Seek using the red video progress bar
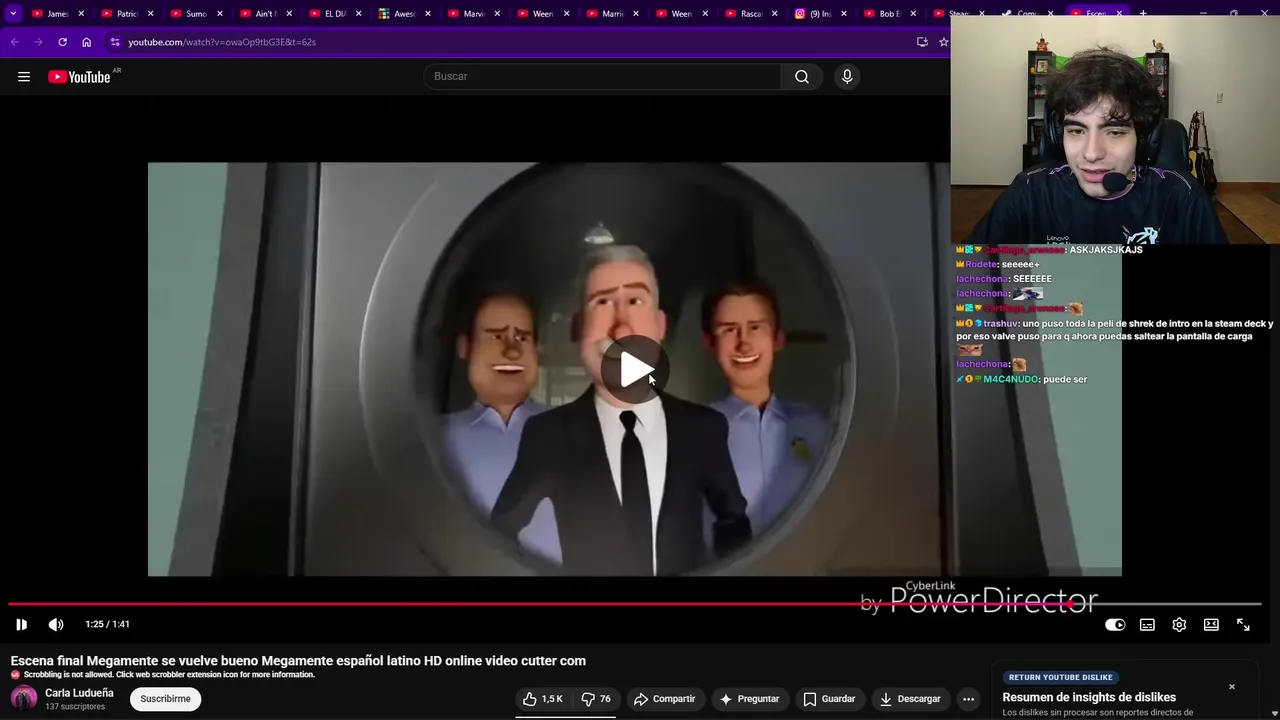The image size is (1280, 720). pyautogui.click(x=635, y=604)
